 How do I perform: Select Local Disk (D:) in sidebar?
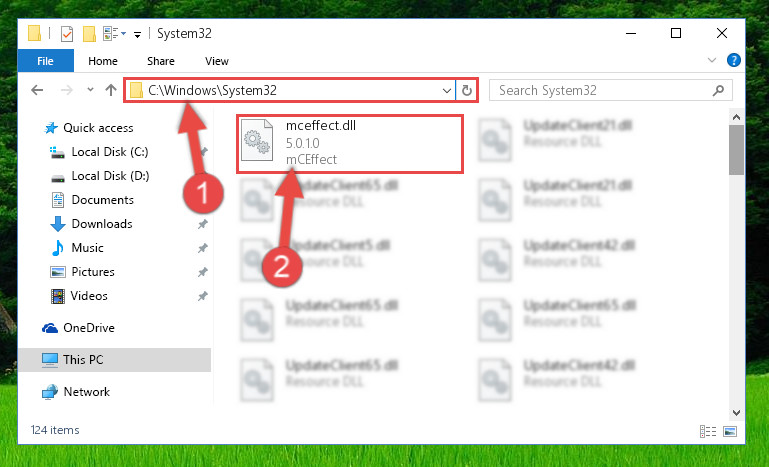pyautogui.click(x=110, y=176)
